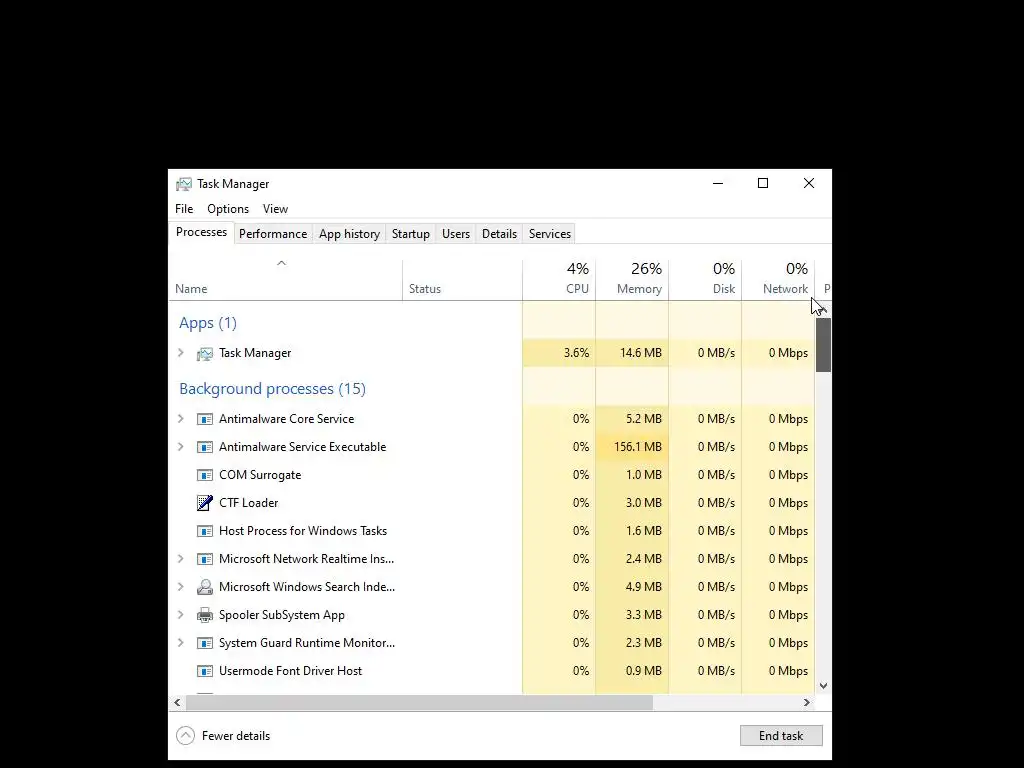Click the Task Manager app row icon
Screen dimensions: 1024x768
click(x=204, y=353)
